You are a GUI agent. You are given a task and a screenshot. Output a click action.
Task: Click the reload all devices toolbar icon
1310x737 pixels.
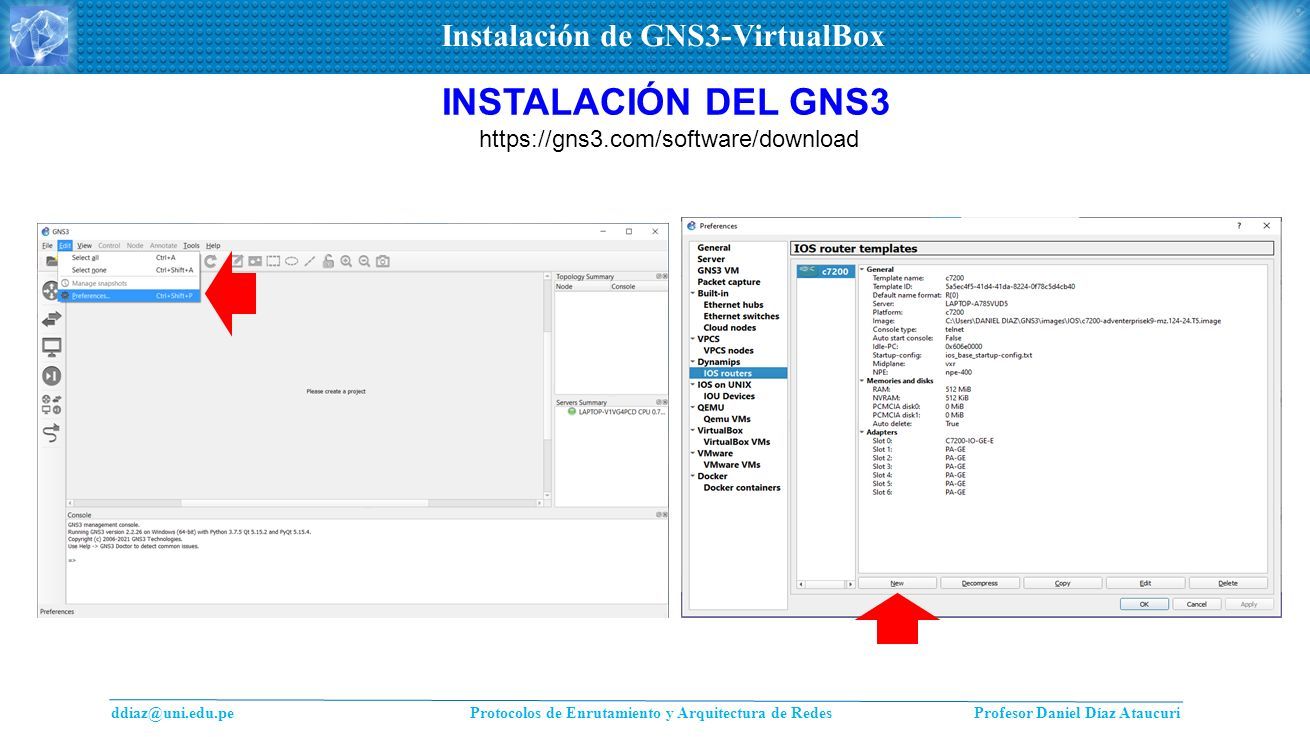[211, 261]
